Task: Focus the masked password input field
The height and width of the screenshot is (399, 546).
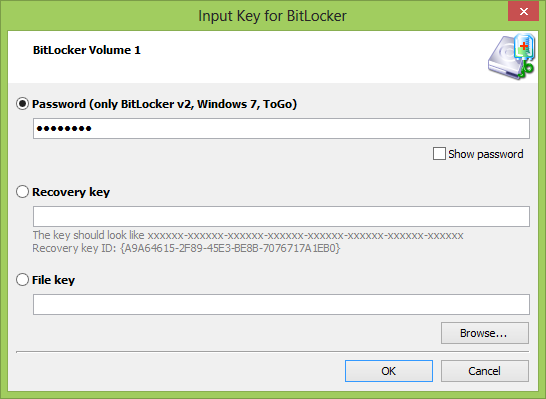Action: tap(281, 128)
